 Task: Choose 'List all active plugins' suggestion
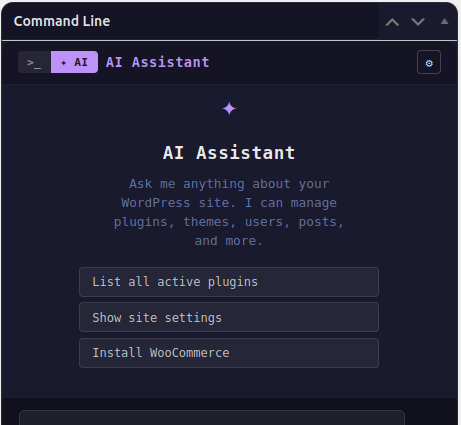coord(229,282)
